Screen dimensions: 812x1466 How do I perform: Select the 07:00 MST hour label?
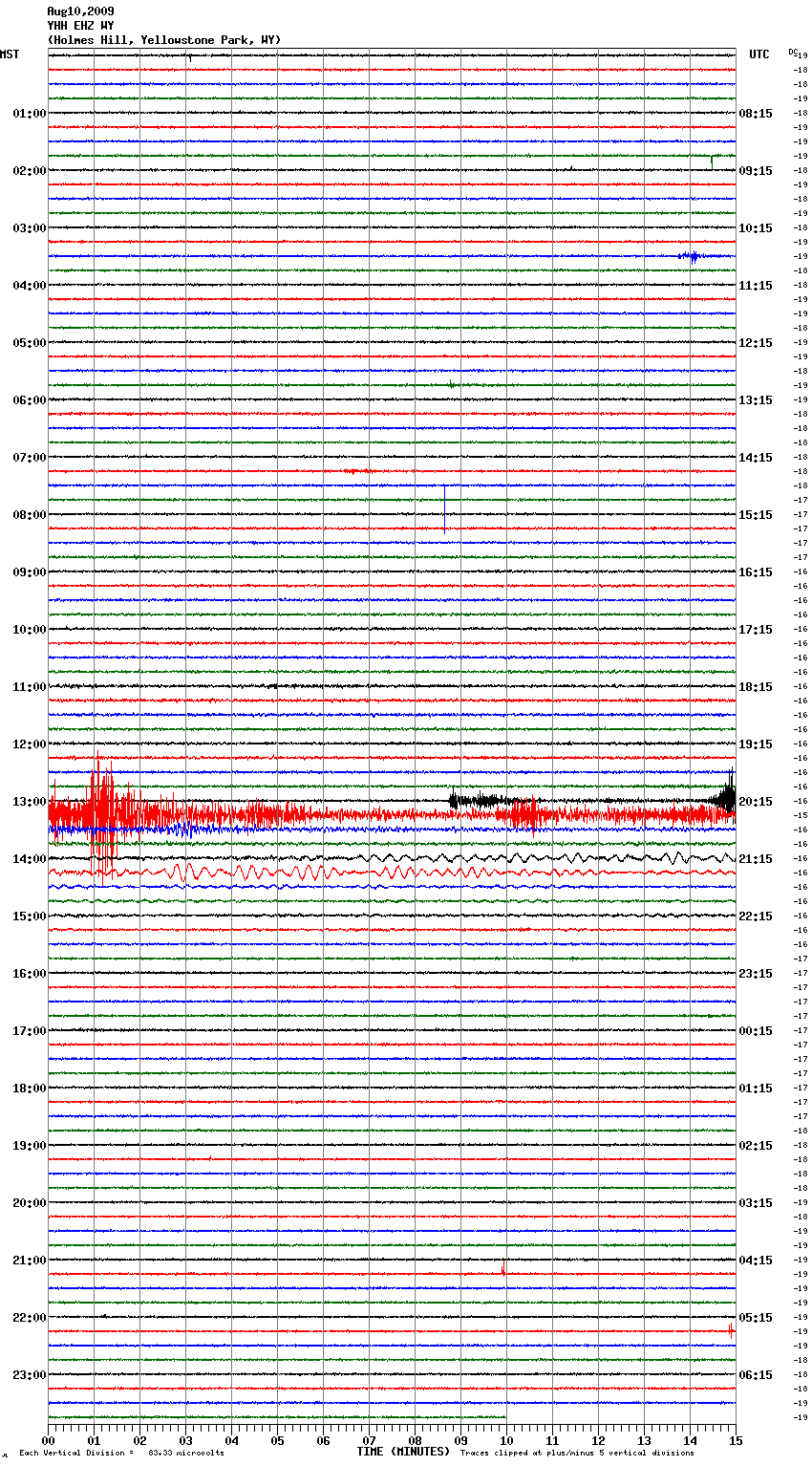(30, 458)
